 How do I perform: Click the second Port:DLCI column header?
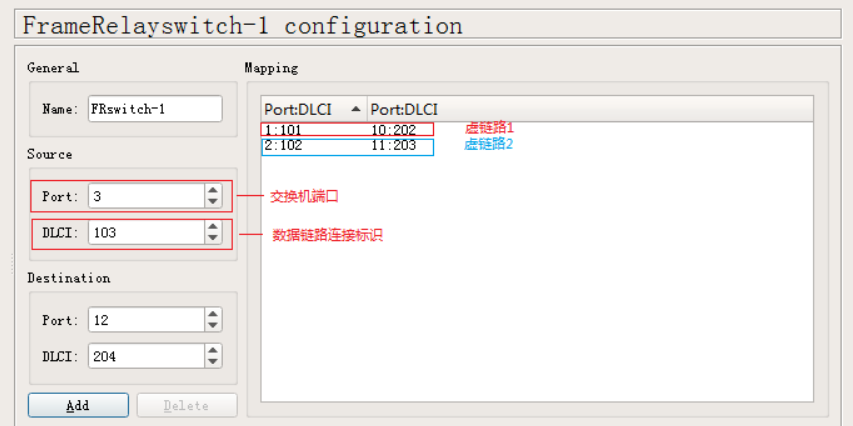click(x=590, y=109)
